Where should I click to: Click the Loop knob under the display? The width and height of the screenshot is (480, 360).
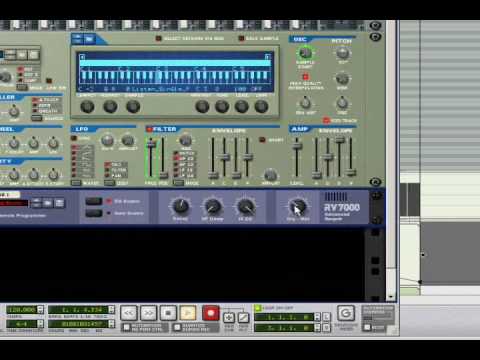point(261,107)
